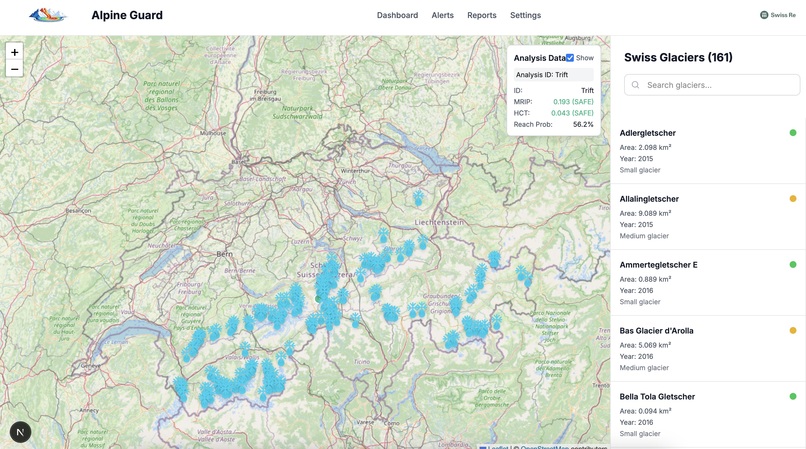Click Medium glacier label under Allalingletscher
This screenshot has height=449, width=806.
click(x=644, y=236)
